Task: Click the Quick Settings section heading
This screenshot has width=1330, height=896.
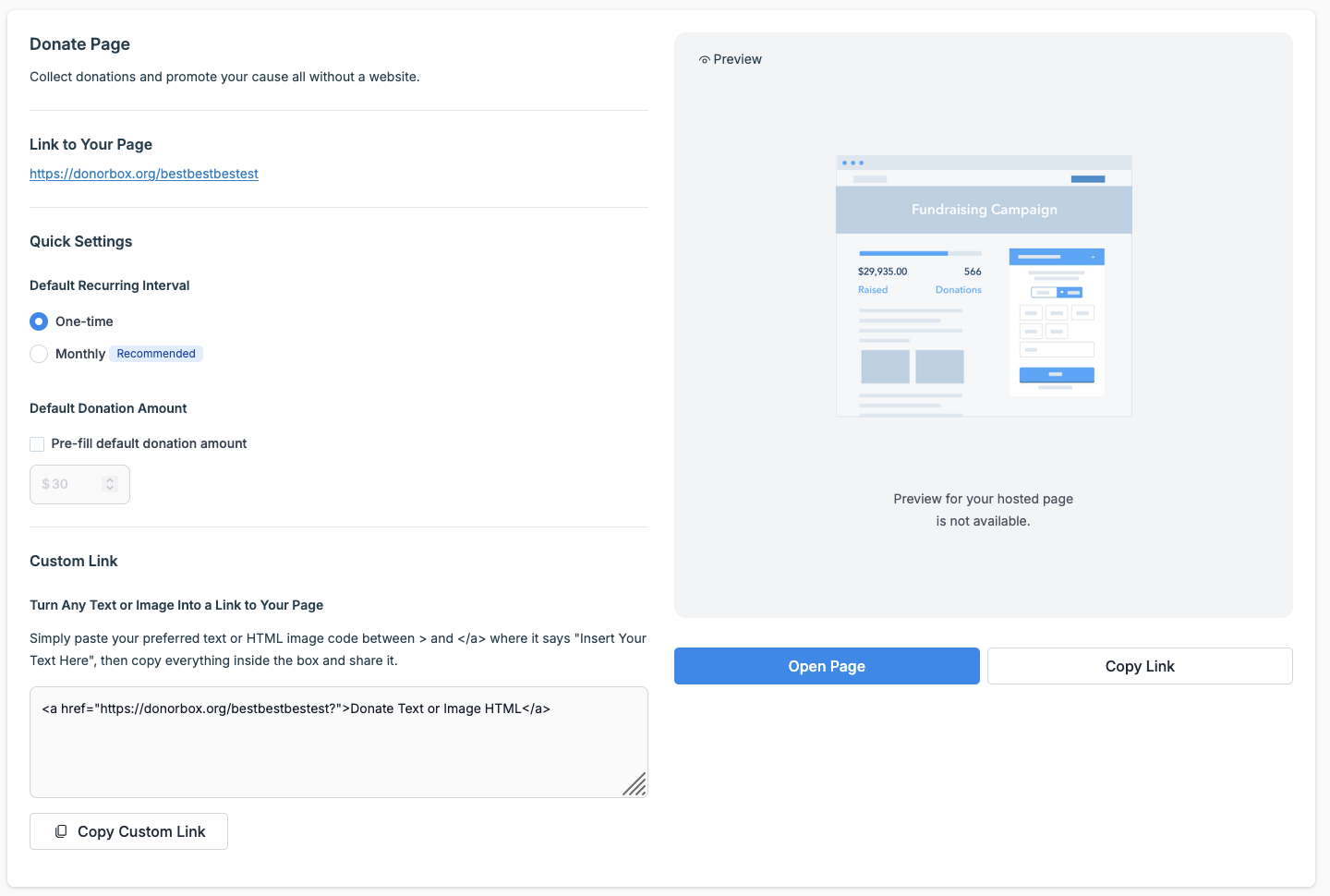Action: click(x=81, y=241)
